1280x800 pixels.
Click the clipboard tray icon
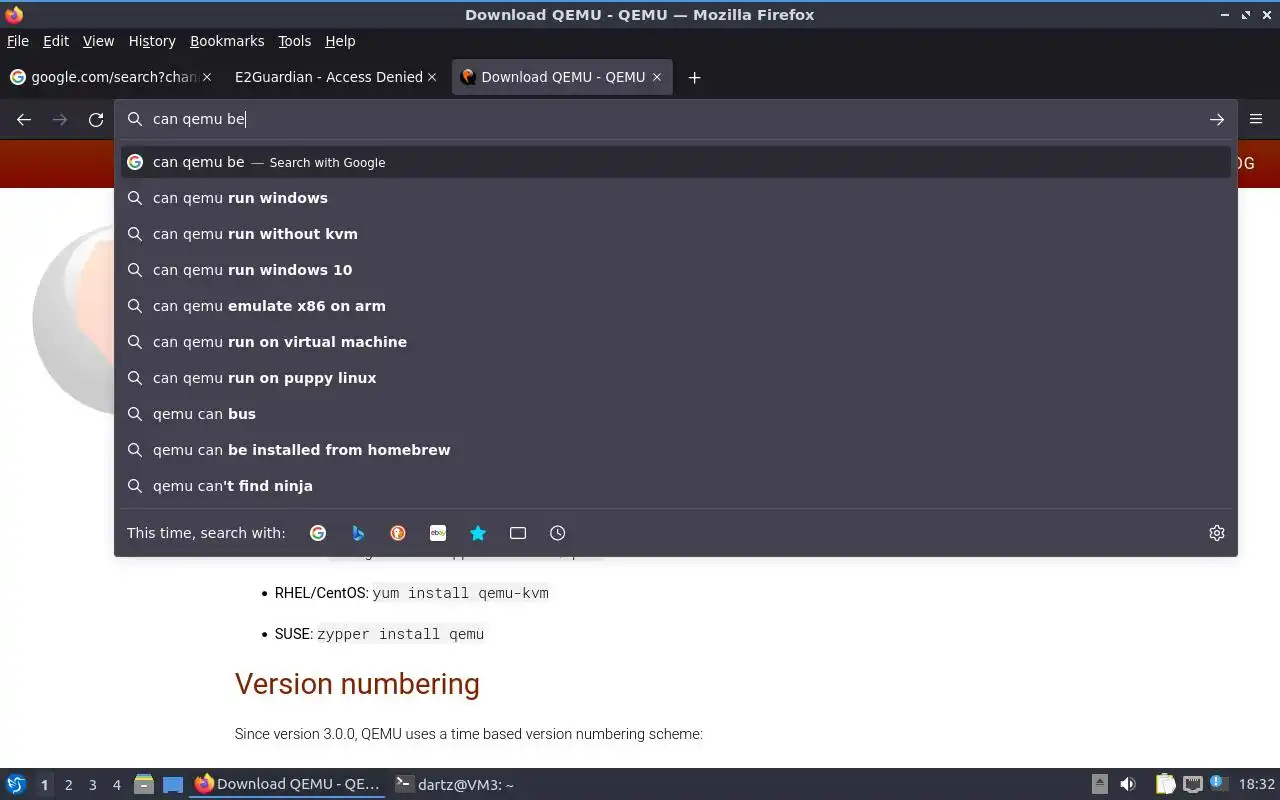pyautogui.click(x=1166, y=784)
